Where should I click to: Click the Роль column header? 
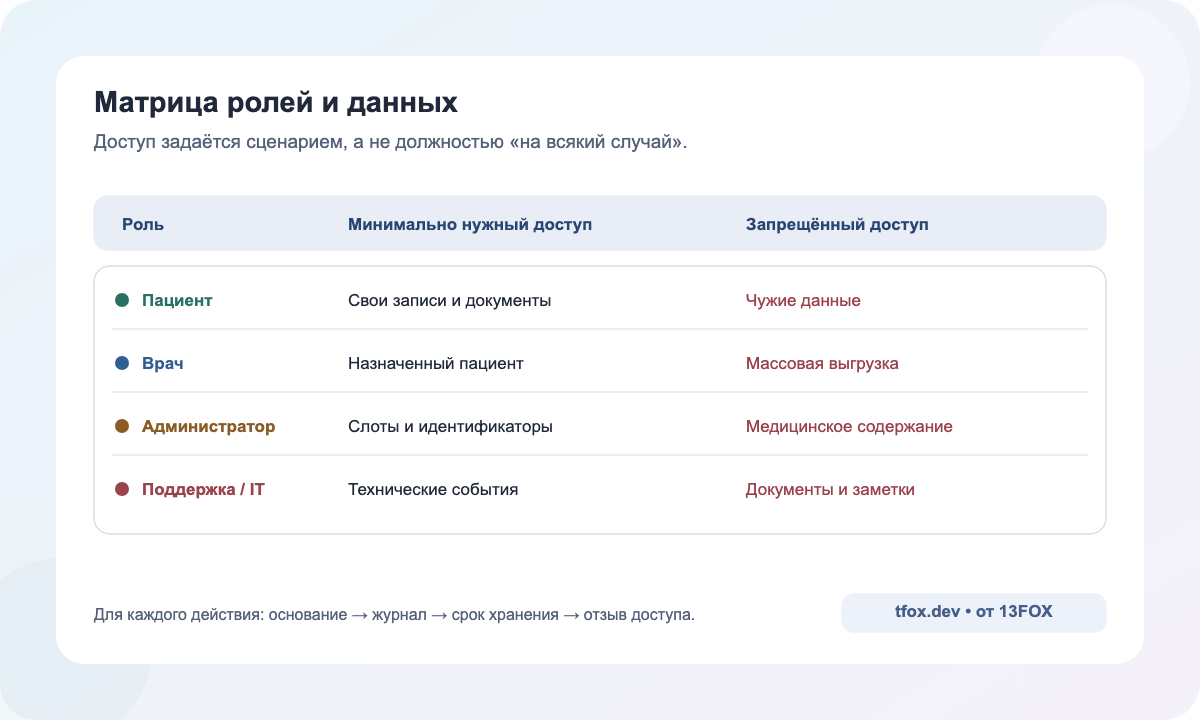pos(143,224)
